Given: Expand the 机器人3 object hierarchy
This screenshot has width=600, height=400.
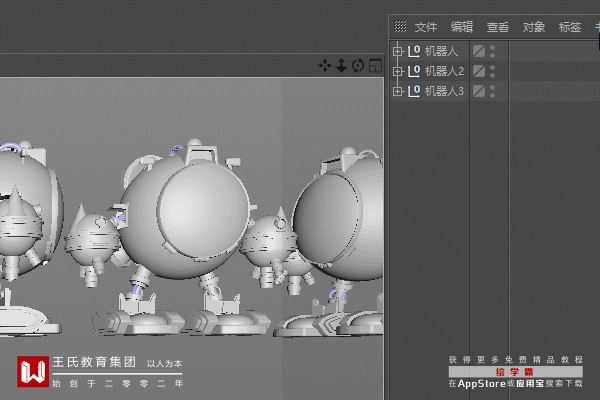Looking at the screenshot, I should pyautogui.click(x=398, y=91).
